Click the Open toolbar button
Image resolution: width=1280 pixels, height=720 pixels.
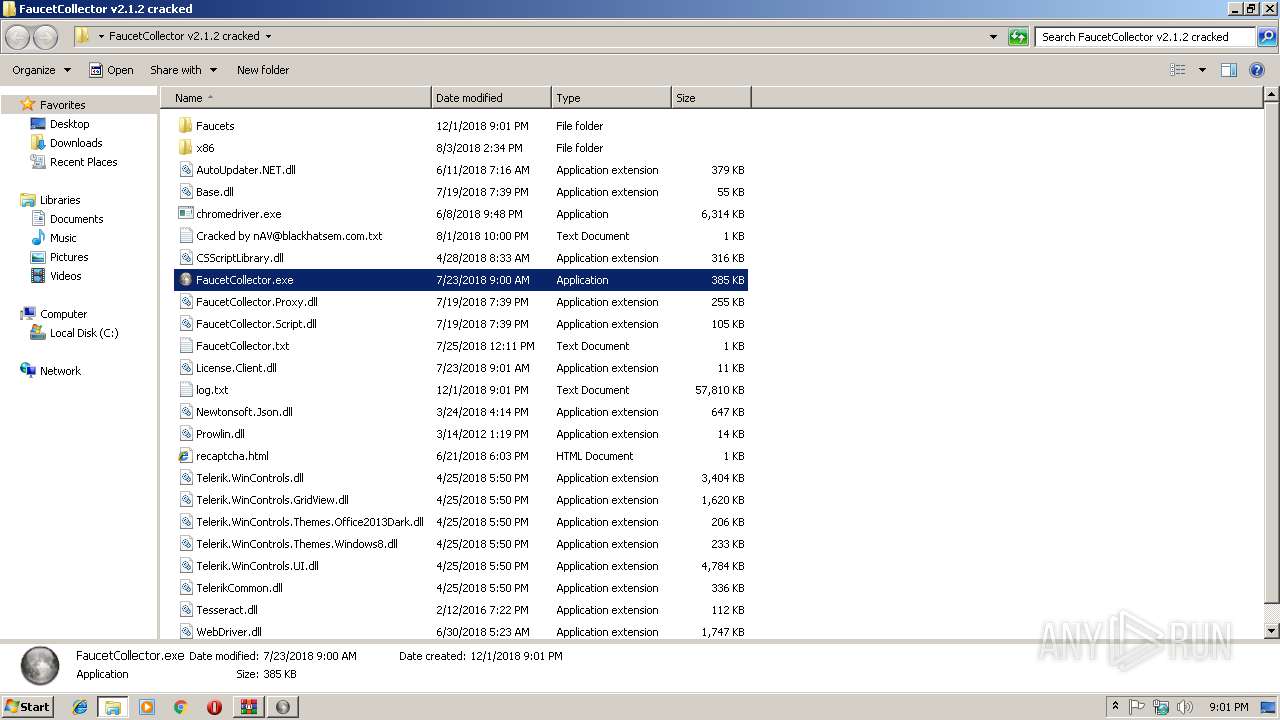pyautogui.click(x=111, y=70)
